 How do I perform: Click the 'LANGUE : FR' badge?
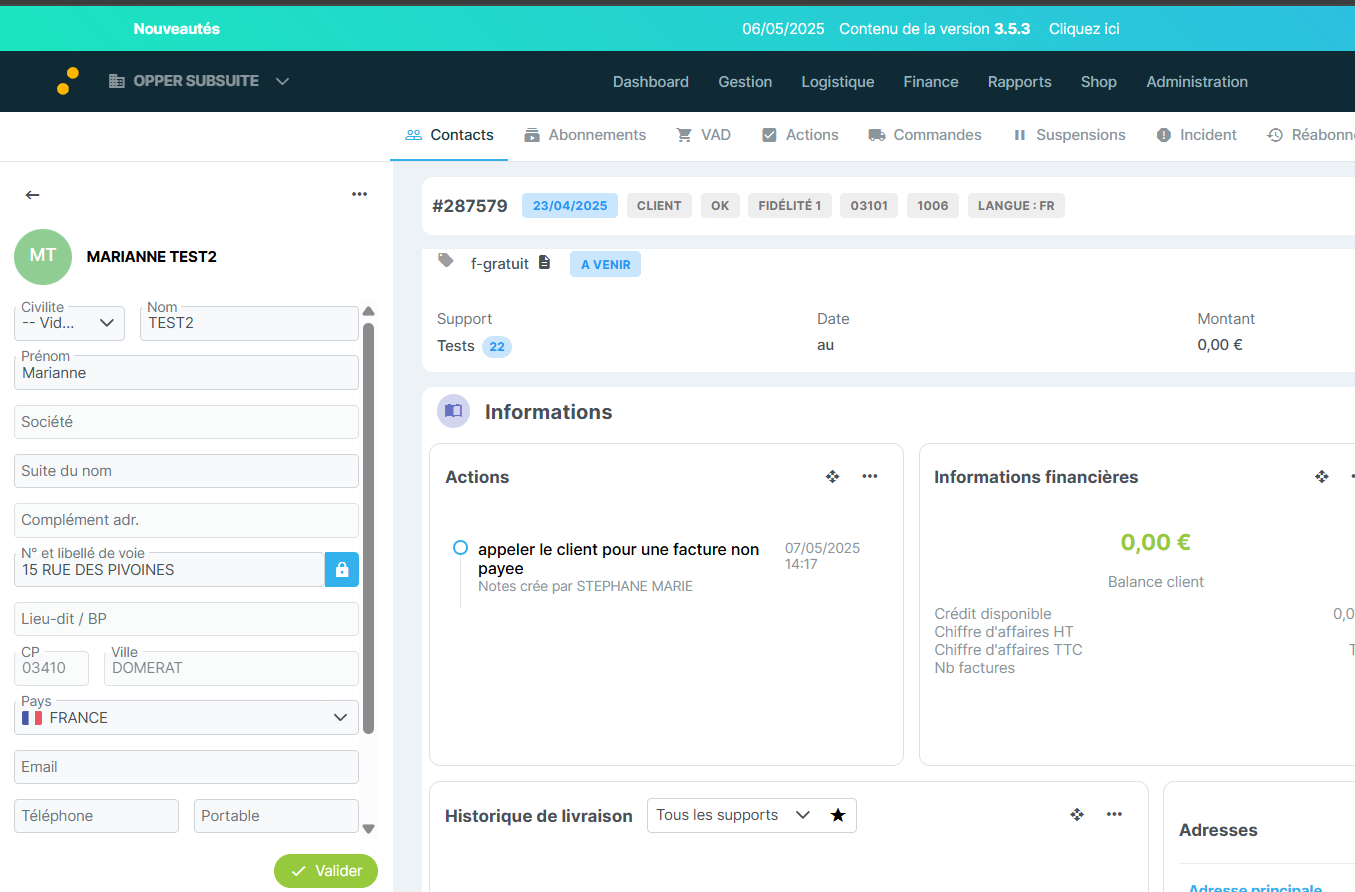click(x=1016, y=206)
